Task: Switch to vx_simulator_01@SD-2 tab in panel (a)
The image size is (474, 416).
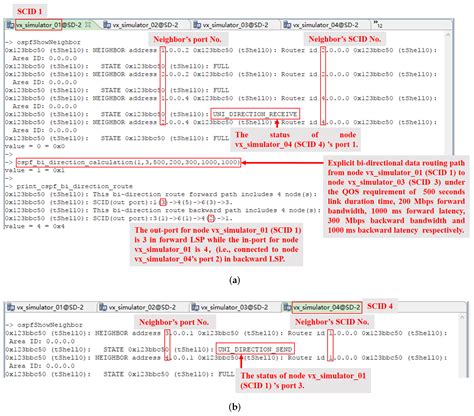Action: 49,25
